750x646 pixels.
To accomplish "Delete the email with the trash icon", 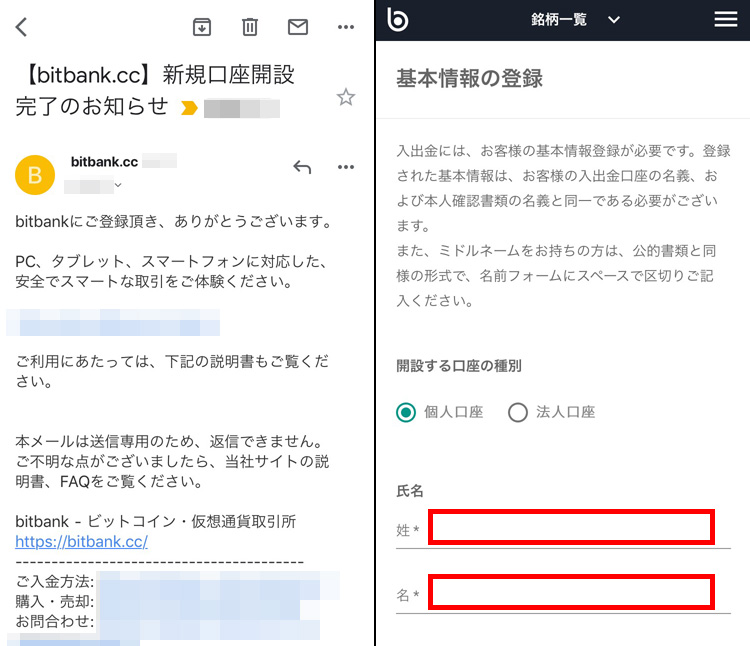I will coord(250,27).
